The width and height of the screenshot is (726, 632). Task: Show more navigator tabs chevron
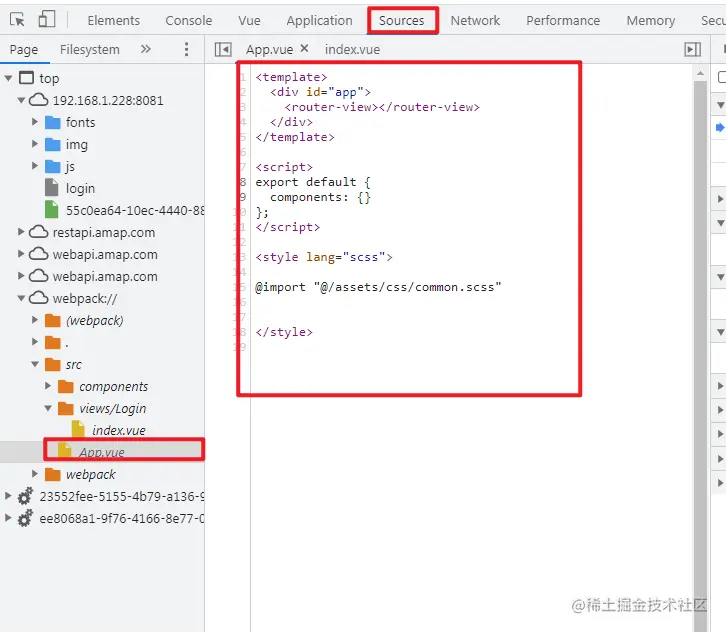click(146, 49)
